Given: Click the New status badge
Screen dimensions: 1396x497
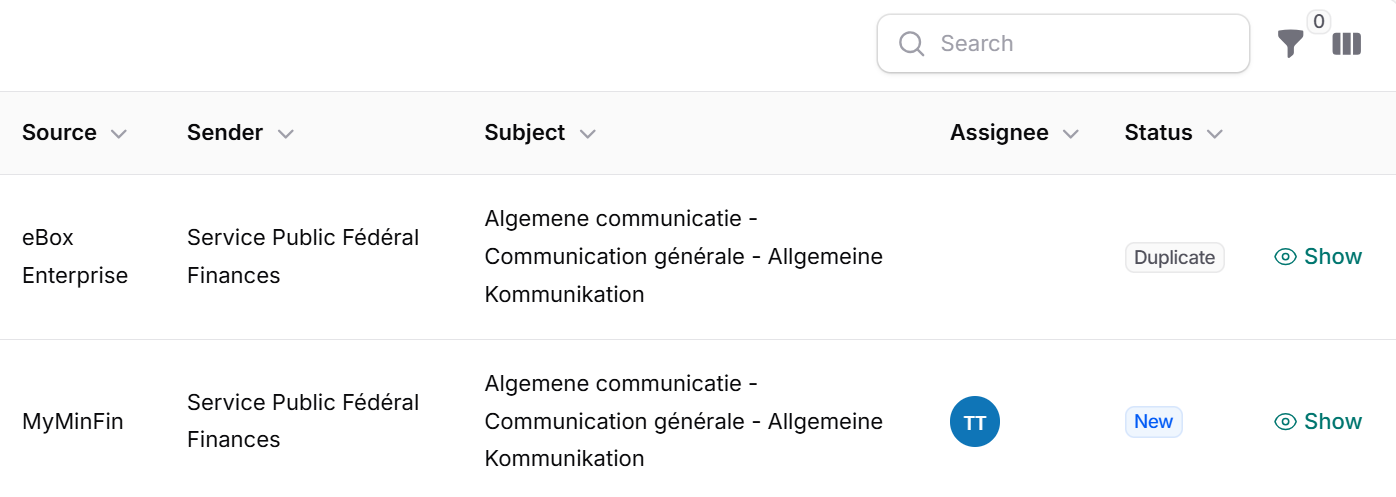Looking at the screenshot, I should pyautogui.click(x=1153, y=422).
